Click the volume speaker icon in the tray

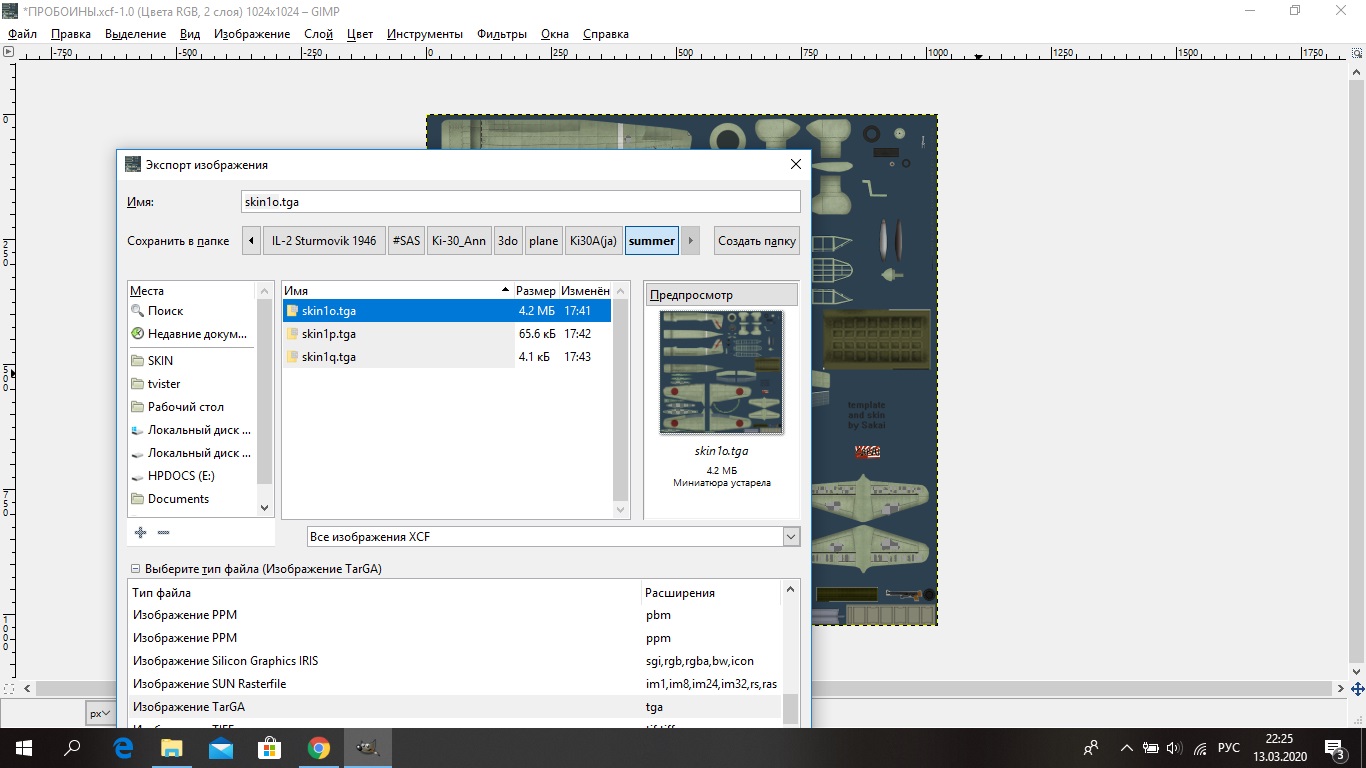point(1174,748)
